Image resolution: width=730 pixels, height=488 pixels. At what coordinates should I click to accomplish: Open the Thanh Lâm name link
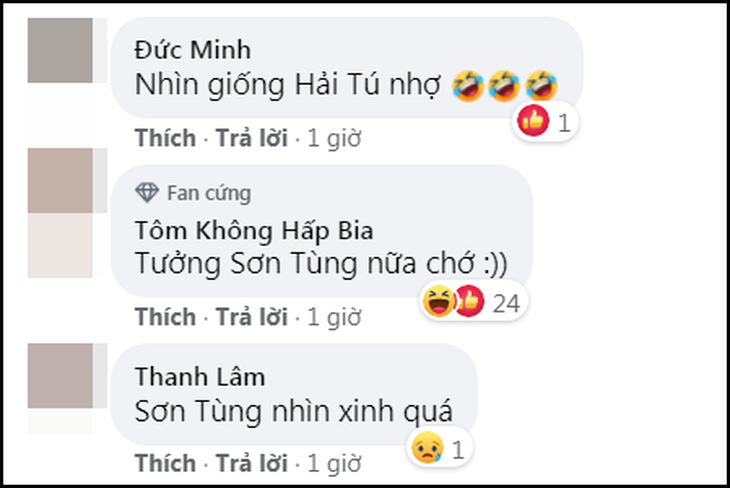click(x=200, y=377)
